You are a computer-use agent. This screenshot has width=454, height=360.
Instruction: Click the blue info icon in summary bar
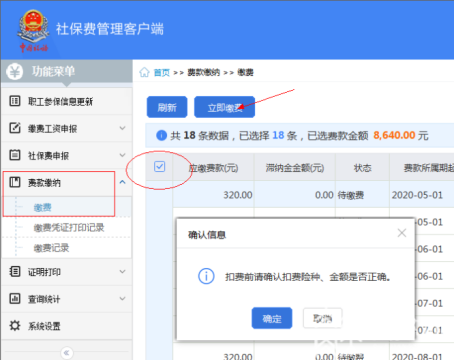click(x=162, y=135)
